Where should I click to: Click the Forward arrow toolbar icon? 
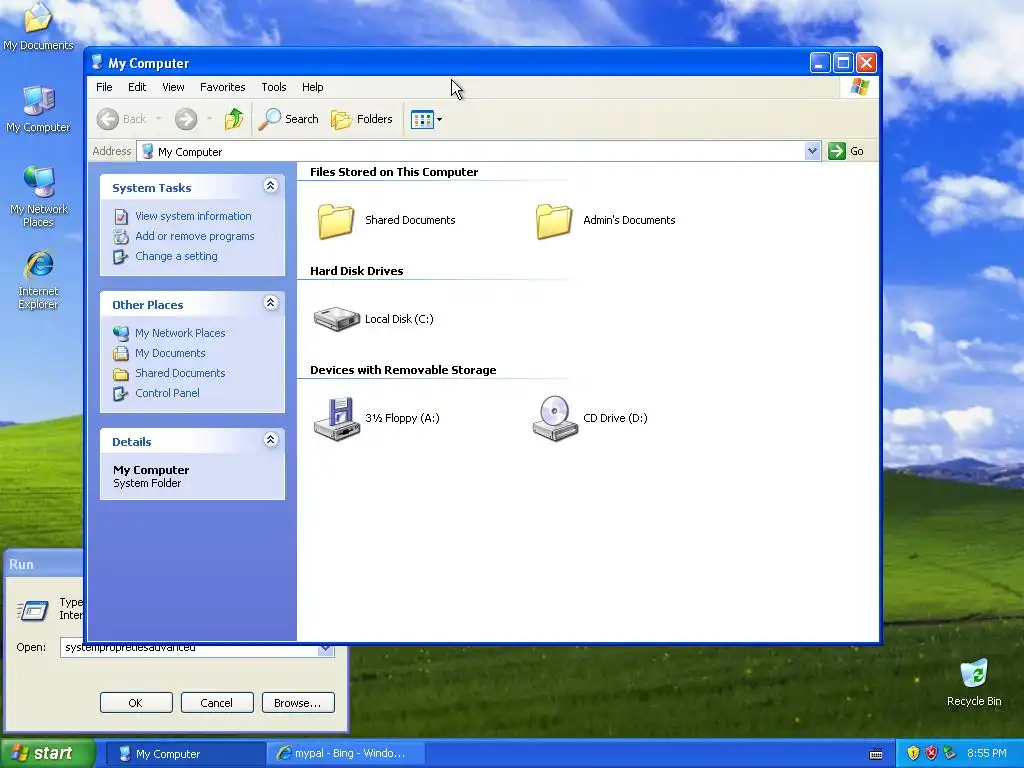pyautogui.click(x=185, y=119)
